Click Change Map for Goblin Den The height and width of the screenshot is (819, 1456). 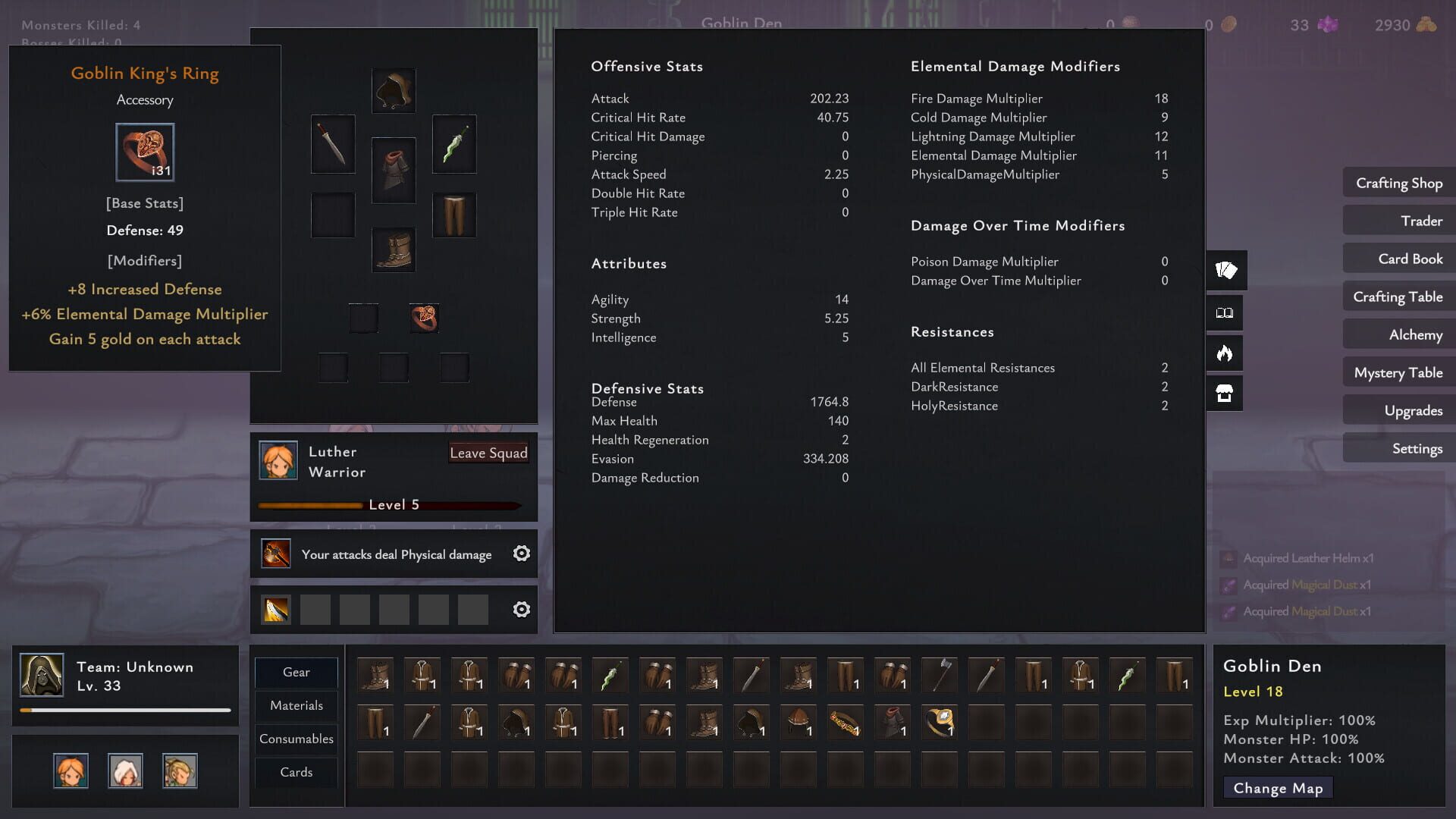[1278, 788]
